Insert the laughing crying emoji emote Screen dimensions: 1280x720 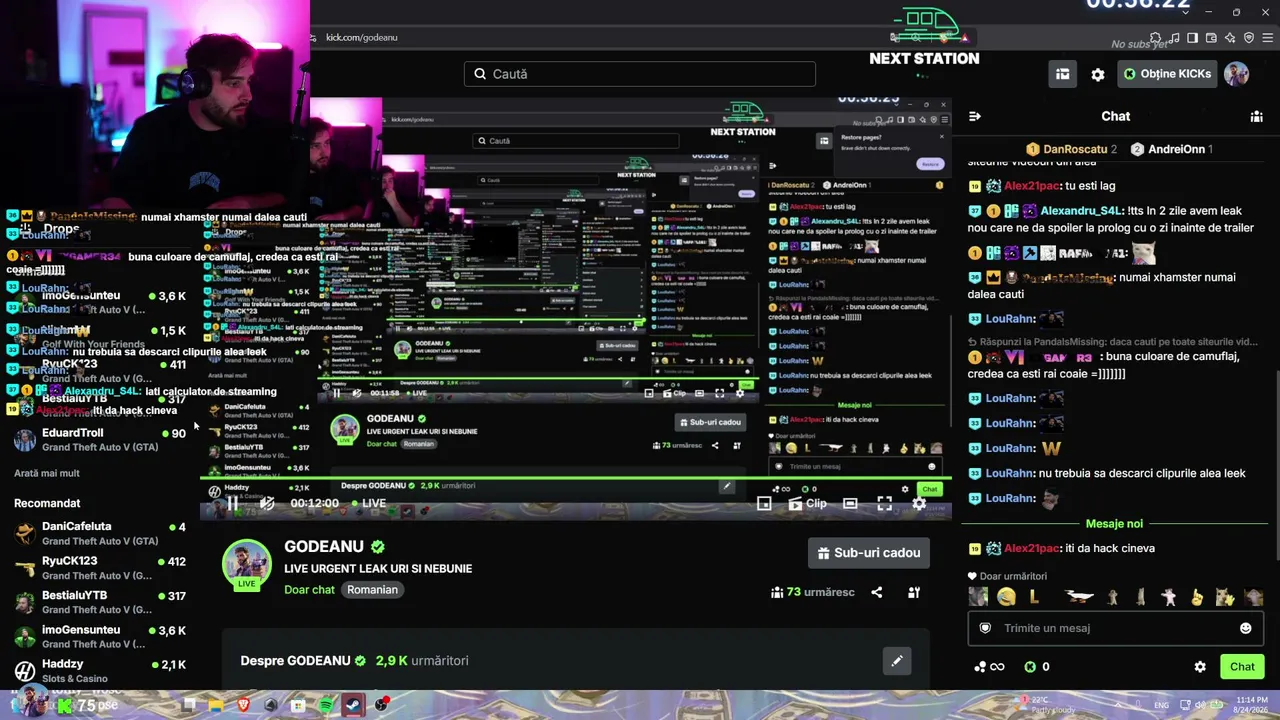coord(1006,597)
